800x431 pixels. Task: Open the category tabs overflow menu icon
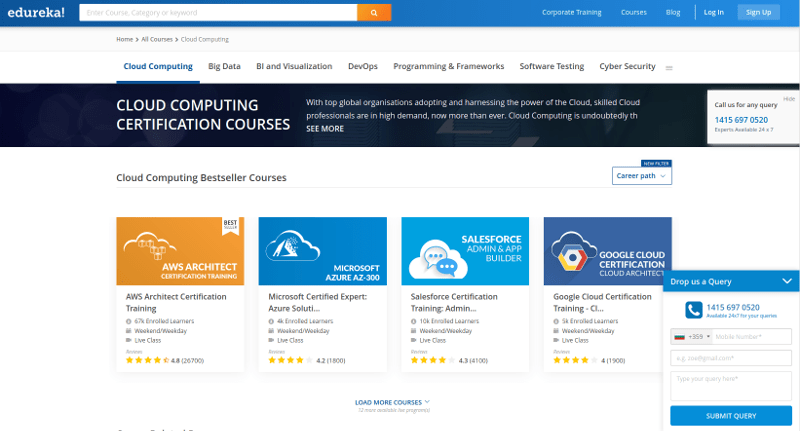[x=669, y=68]
